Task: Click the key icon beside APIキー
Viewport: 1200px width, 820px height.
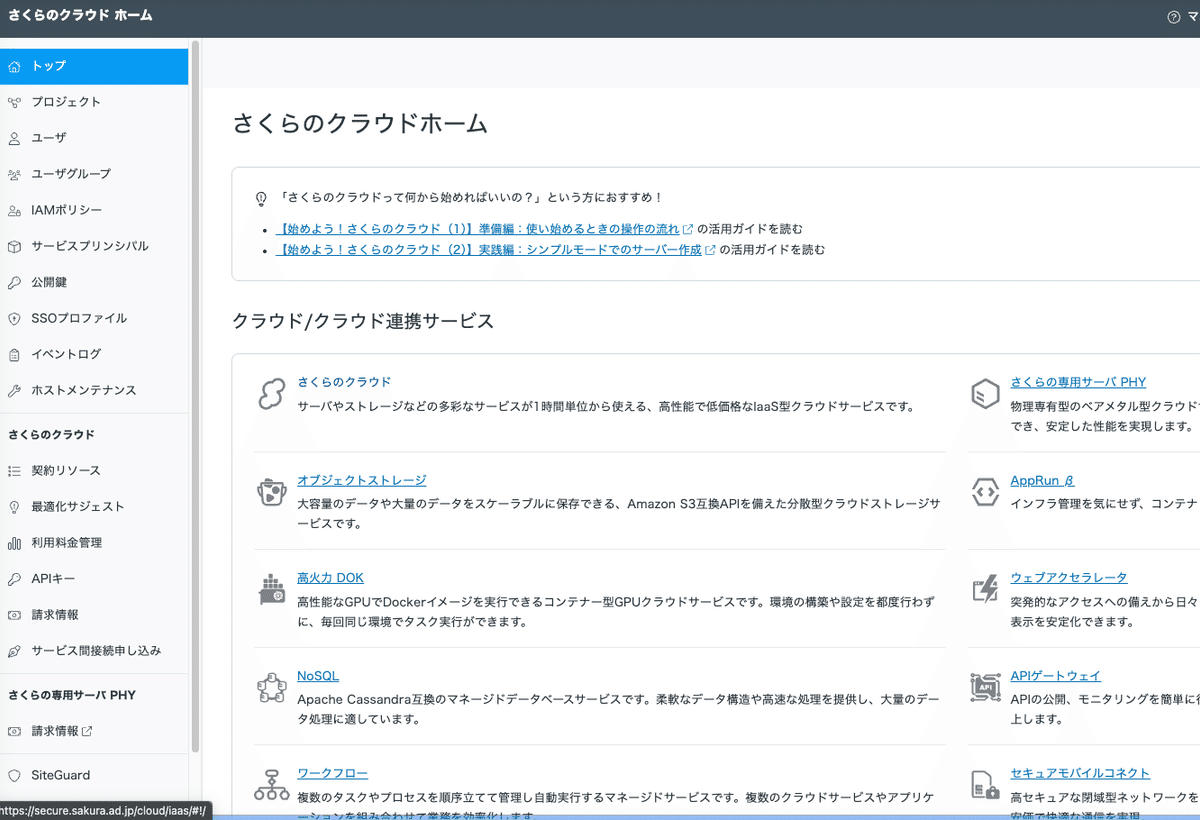Action: point(14,579)
